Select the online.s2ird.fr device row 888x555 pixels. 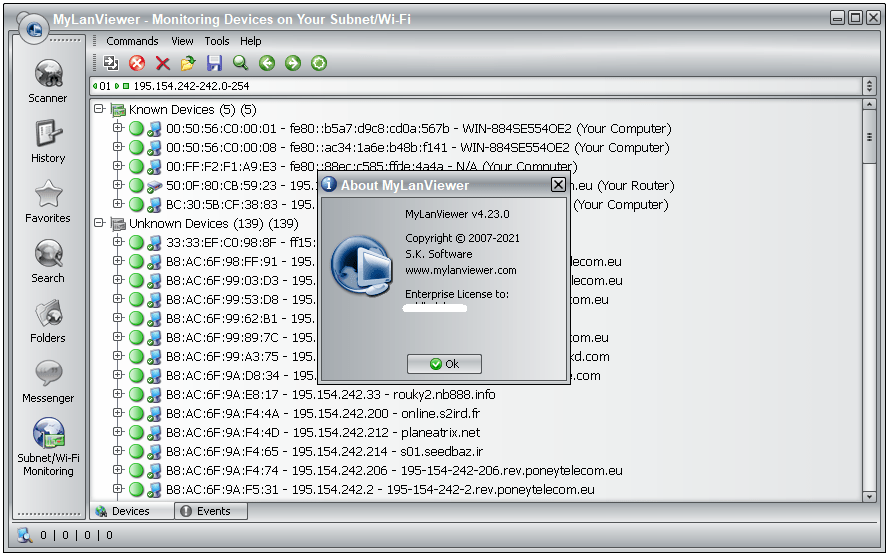click(x=323, y=413)
